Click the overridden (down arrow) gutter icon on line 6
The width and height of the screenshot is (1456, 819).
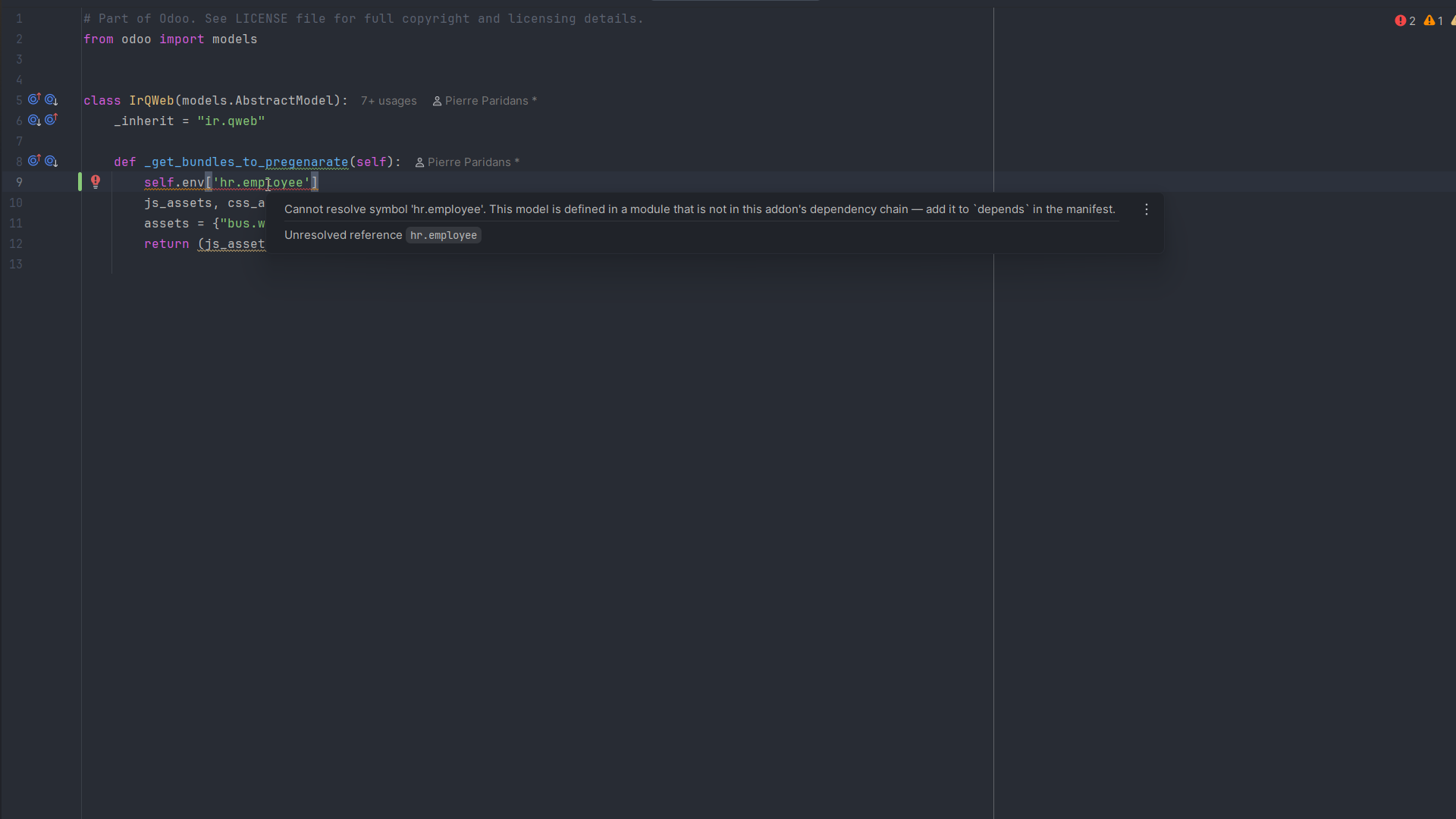pyautogui.click(x=34, y=120)
